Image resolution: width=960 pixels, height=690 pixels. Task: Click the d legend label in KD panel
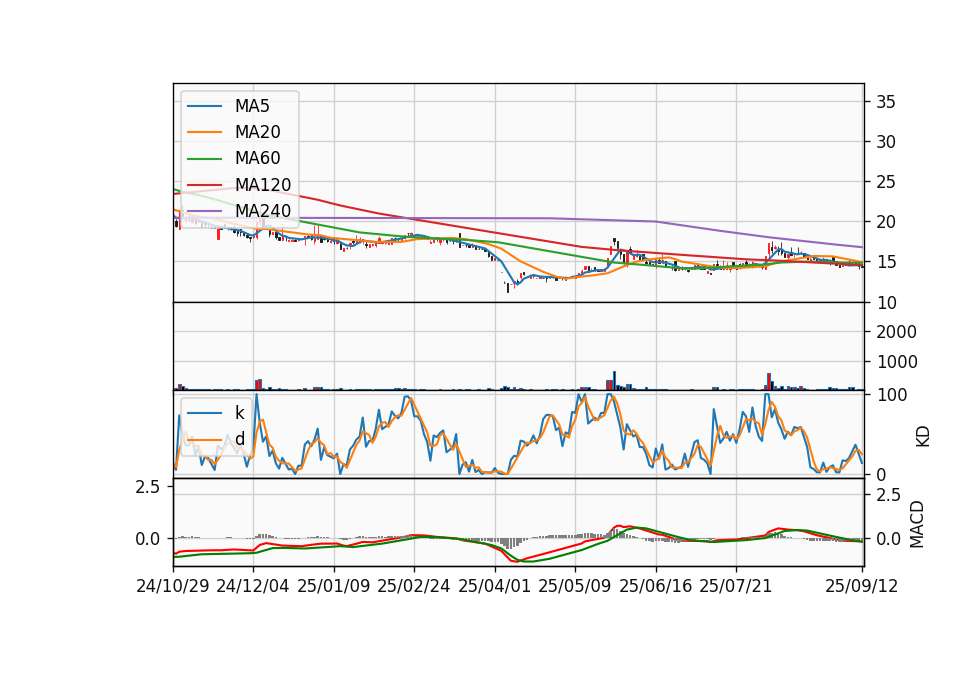click(240, 439)
